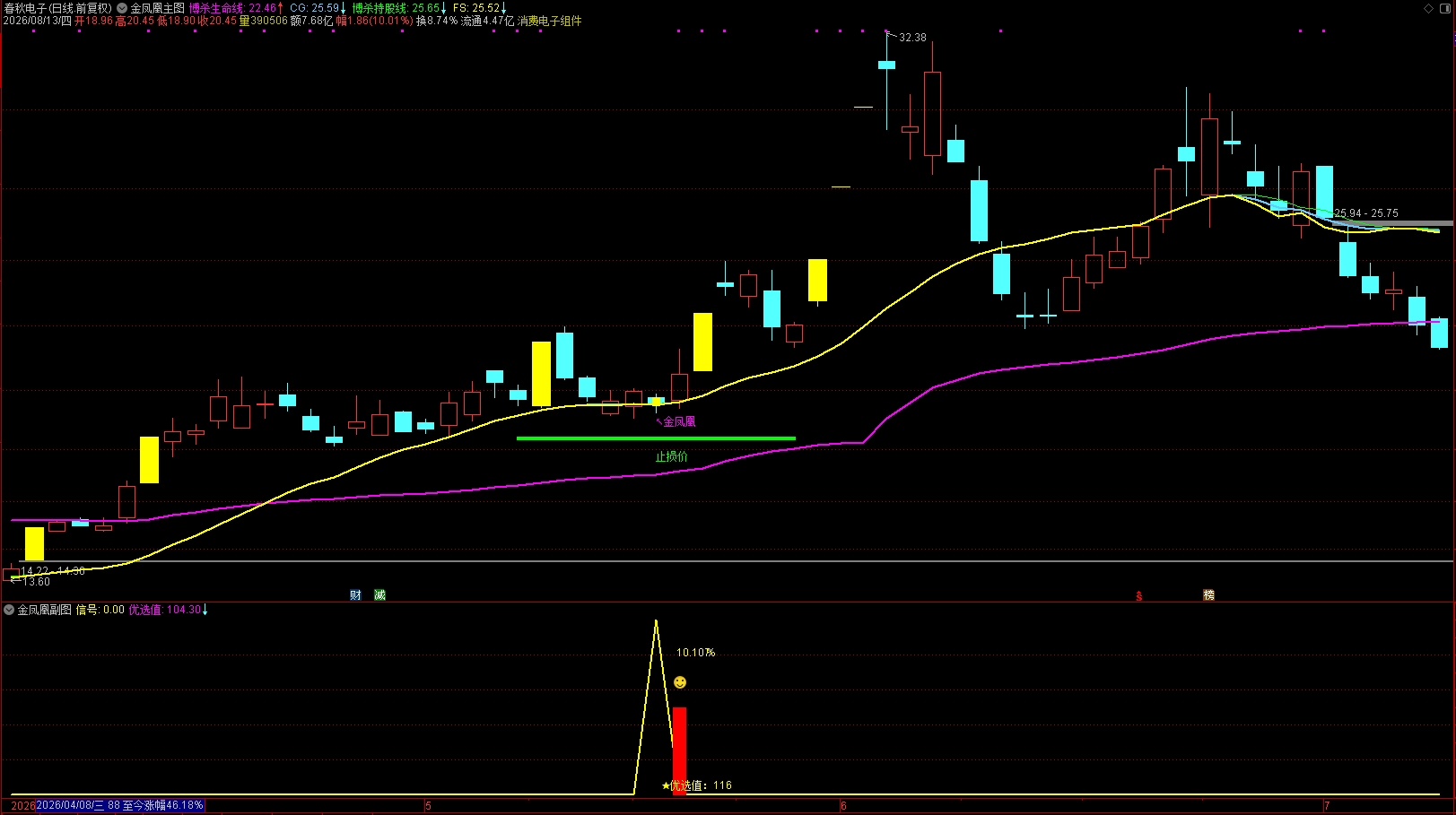This screenshot has height=815, width=1456.
Task: Click the diamond icon at top right
Action: [1428, 8]
